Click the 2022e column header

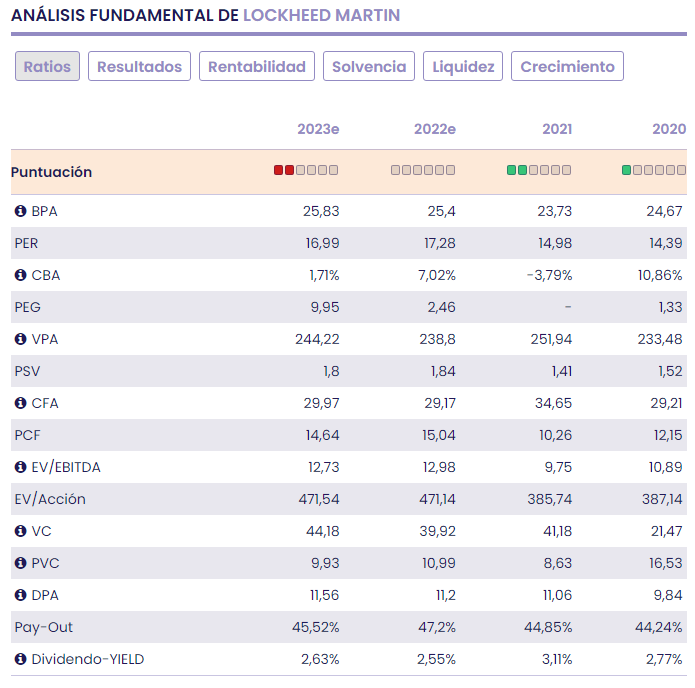434,129
